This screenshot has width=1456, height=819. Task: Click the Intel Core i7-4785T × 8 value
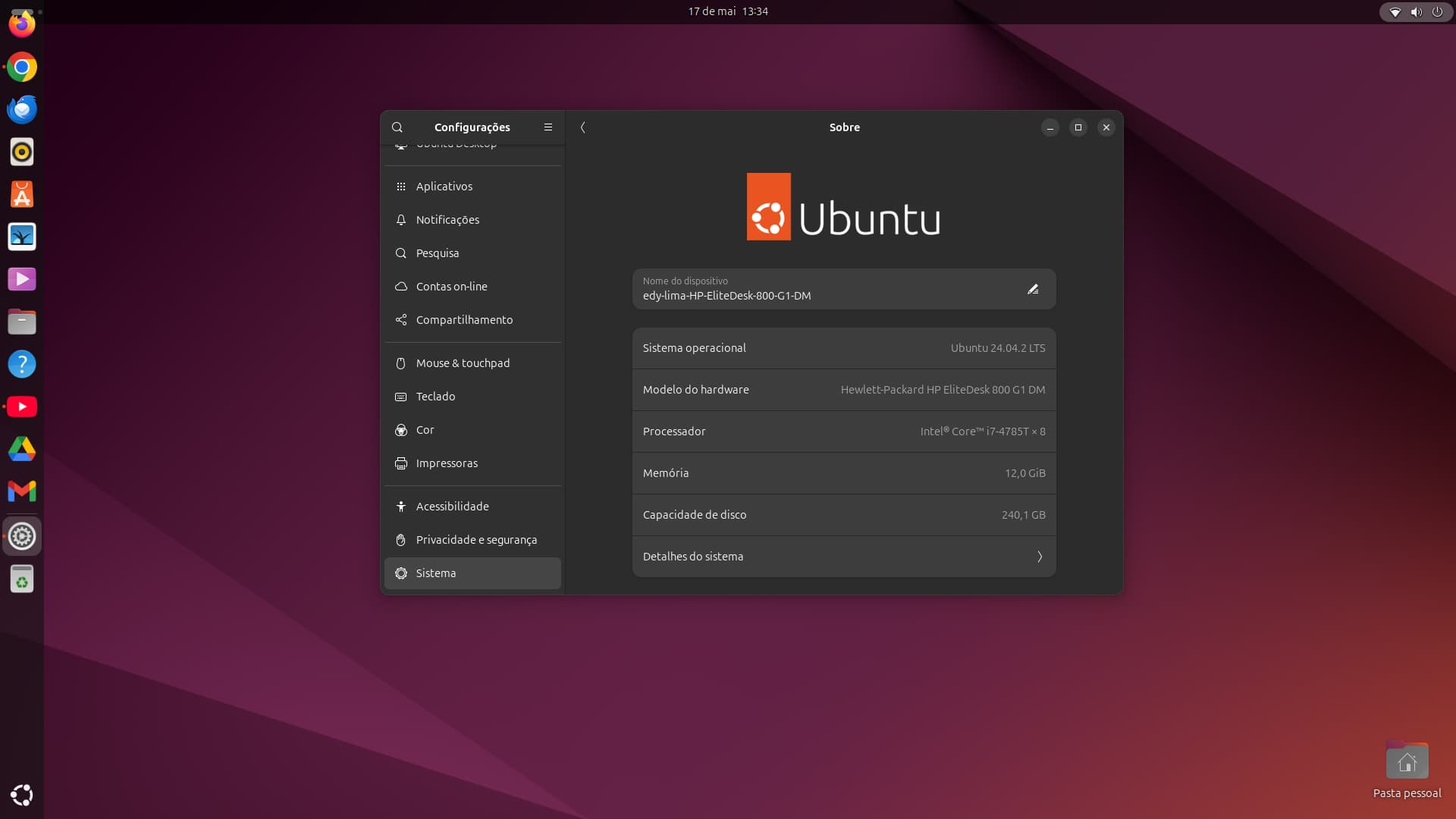983,431
